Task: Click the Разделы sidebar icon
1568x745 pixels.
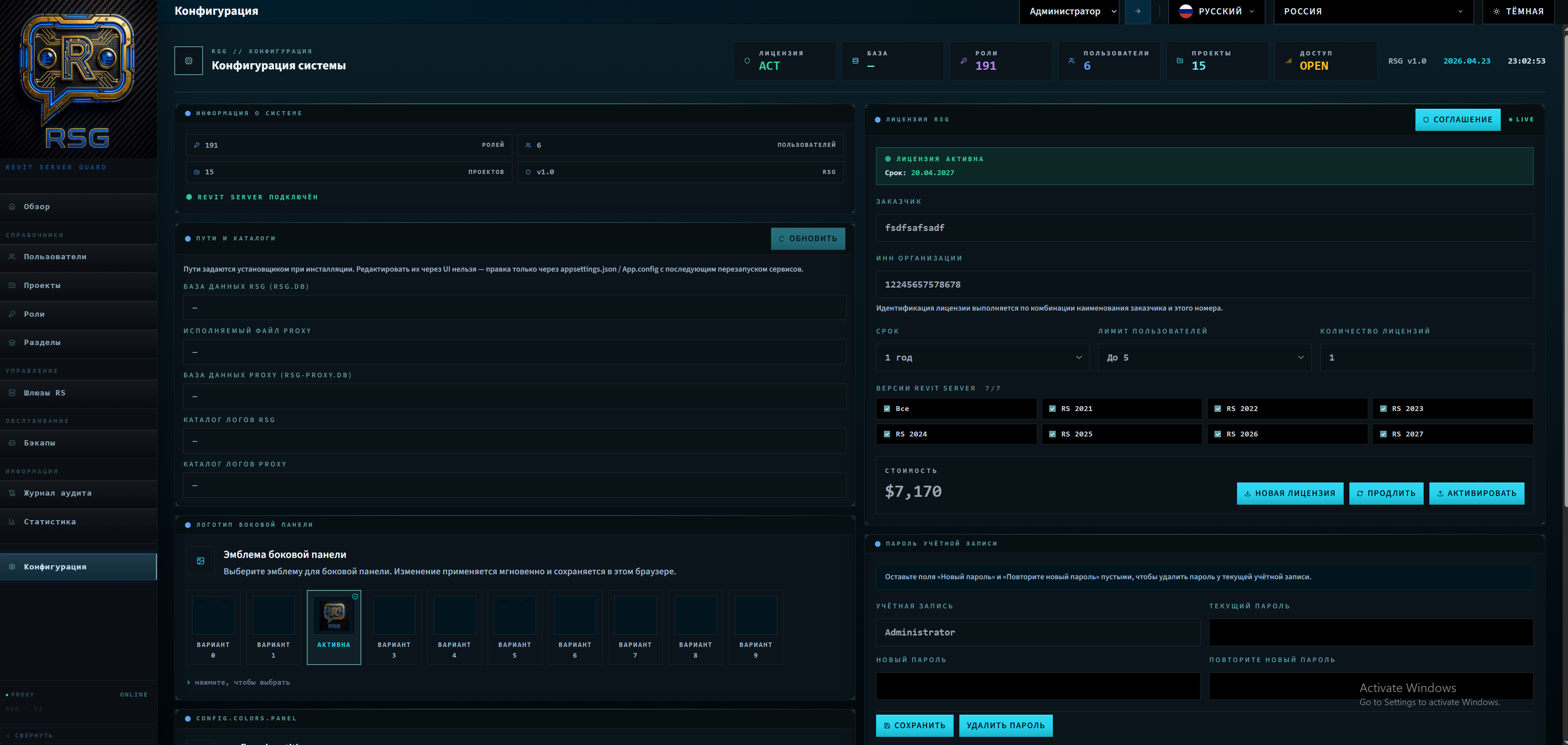Action: pyautogui.click(x=12, y=342)
